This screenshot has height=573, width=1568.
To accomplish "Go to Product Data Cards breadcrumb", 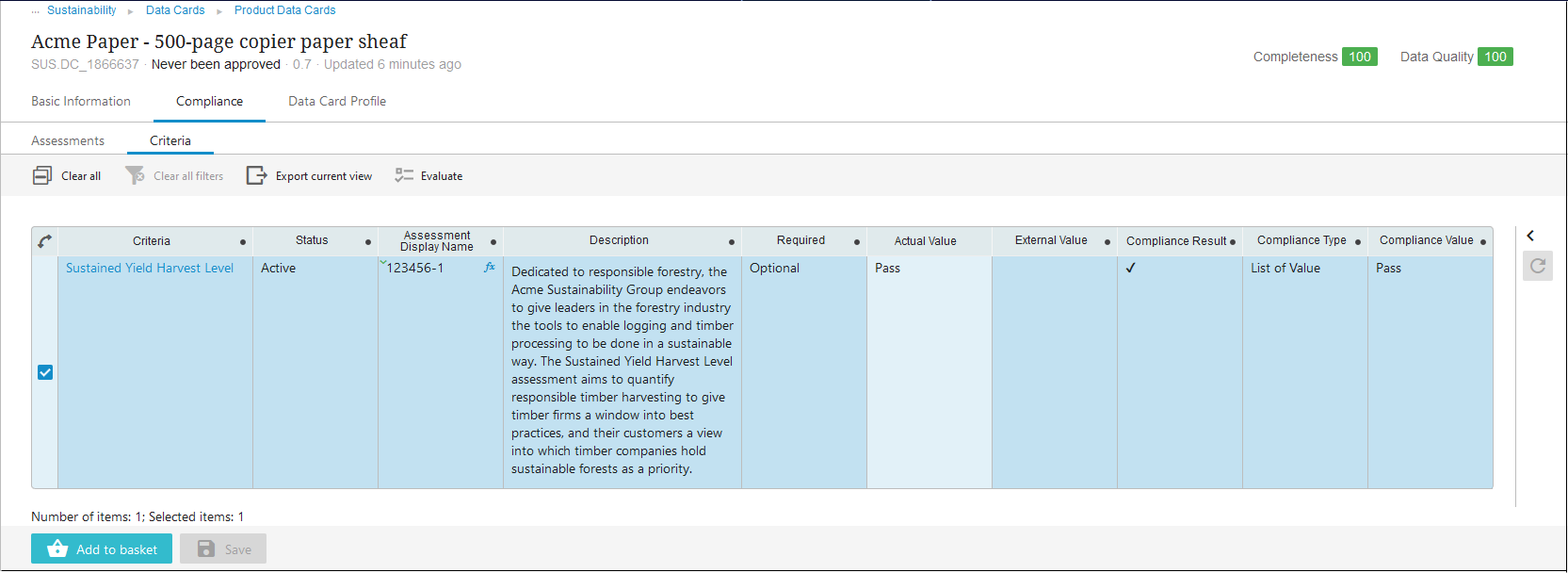I will click(x=284, y=10).
